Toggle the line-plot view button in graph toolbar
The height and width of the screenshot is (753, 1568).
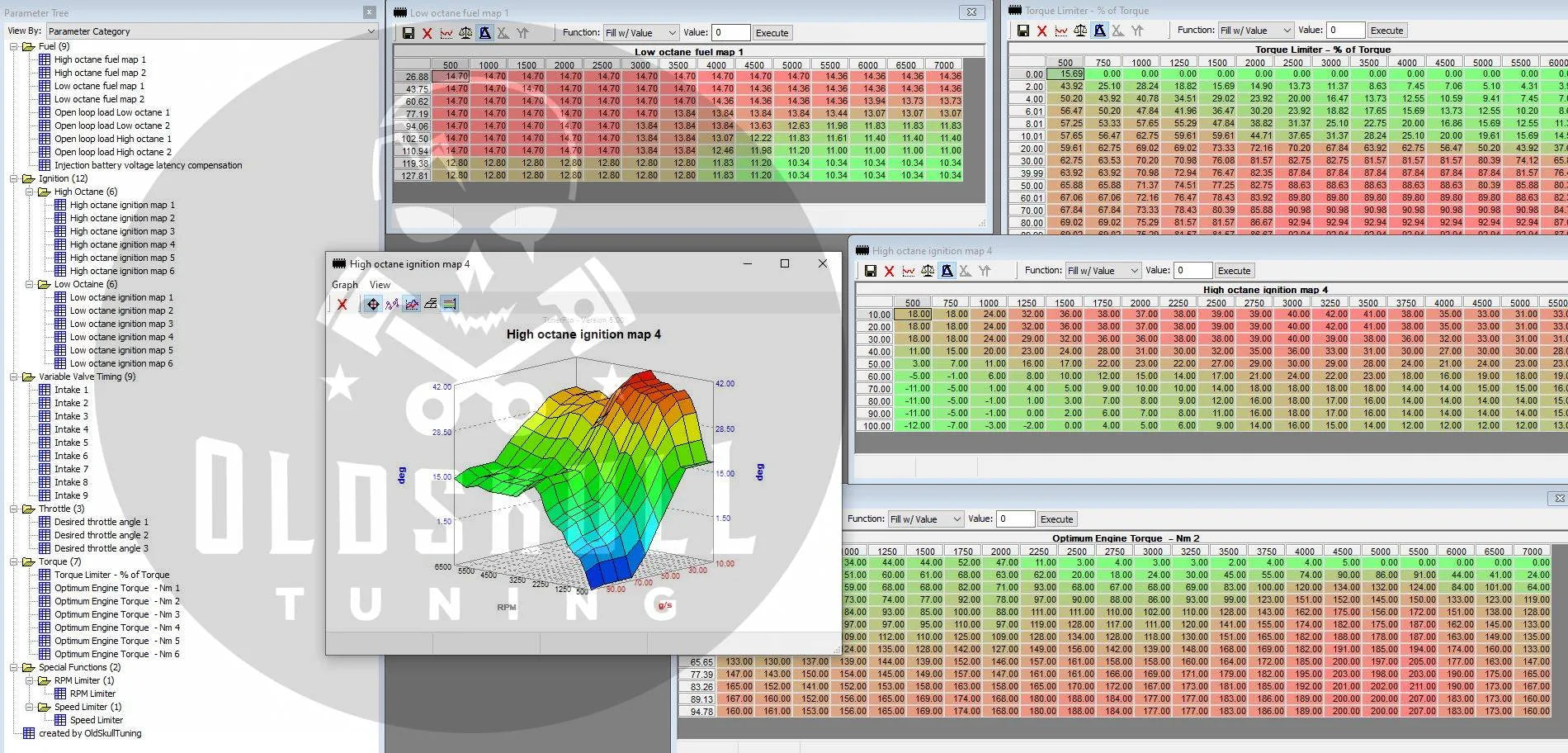coord(392,304)
